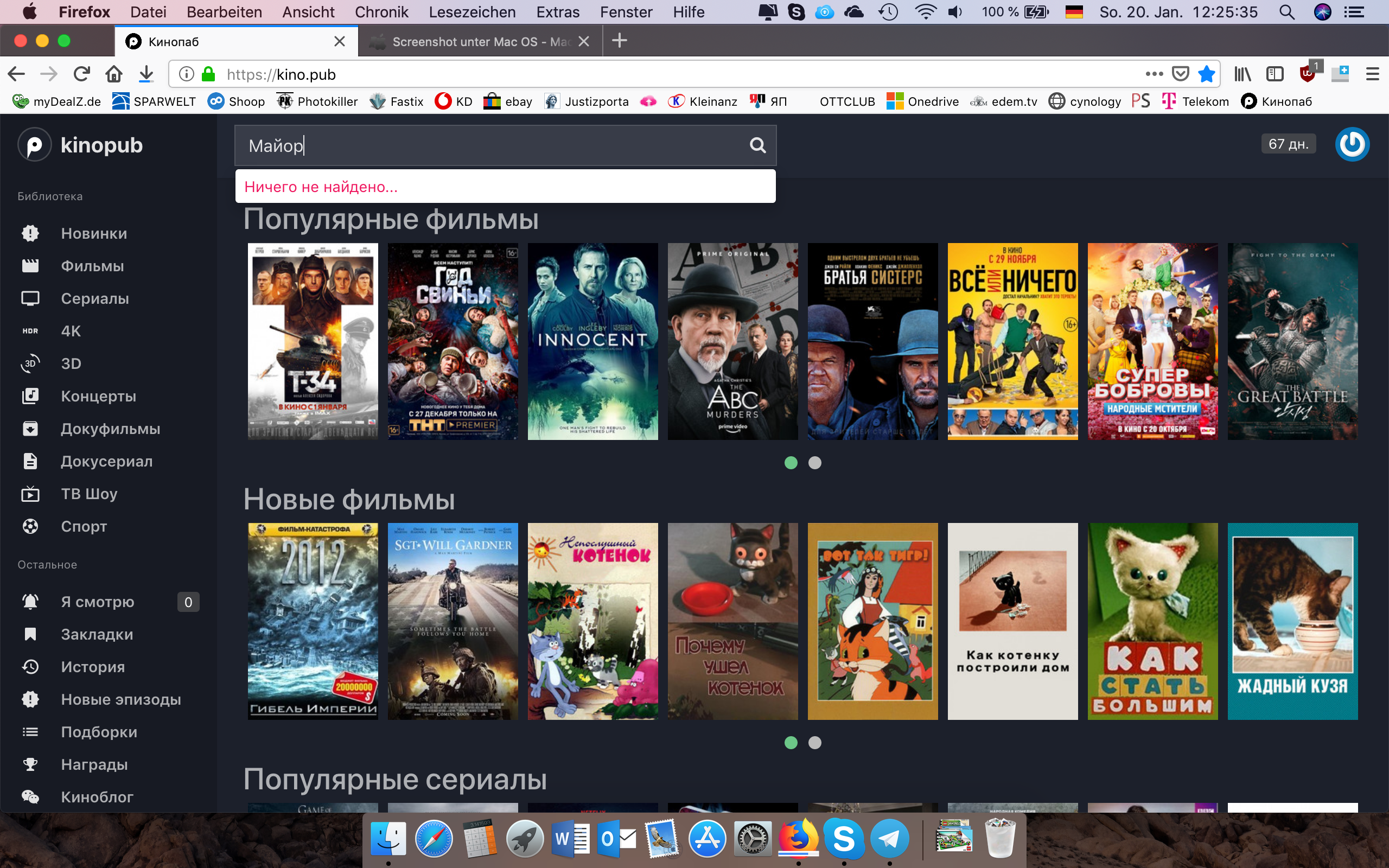Click the 3D sidebar icon

click(x=30, y=363)
